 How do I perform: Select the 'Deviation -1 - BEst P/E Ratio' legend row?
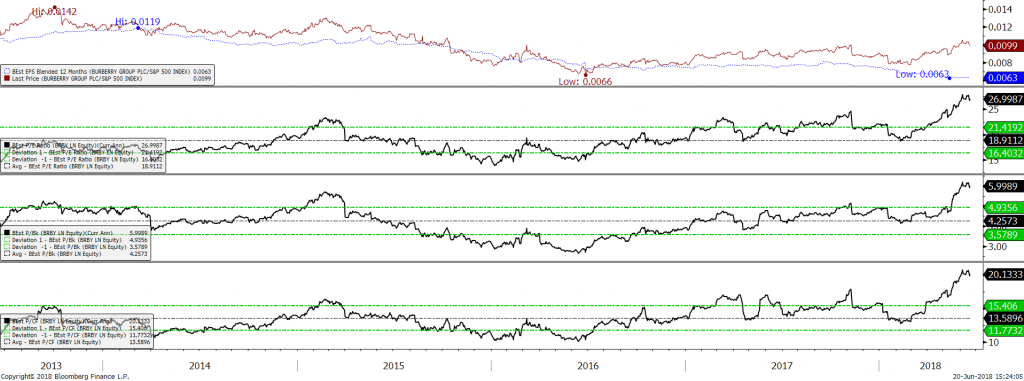pos(85,159)
